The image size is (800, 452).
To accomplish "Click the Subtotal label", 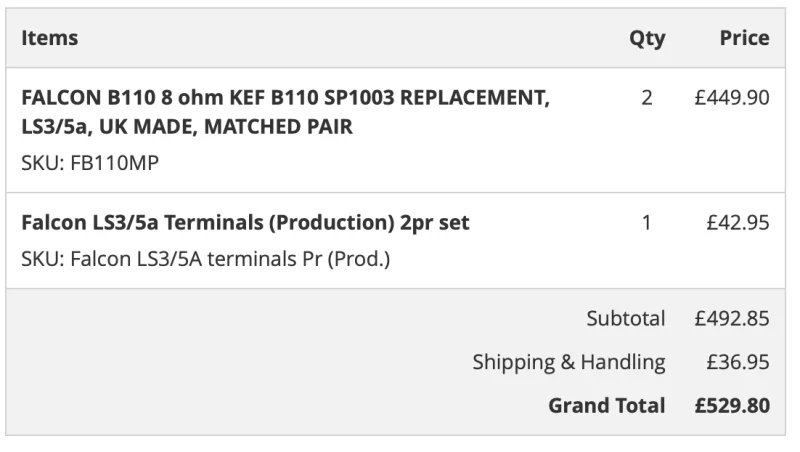I will pyautogui.click(x=625, y=319).
